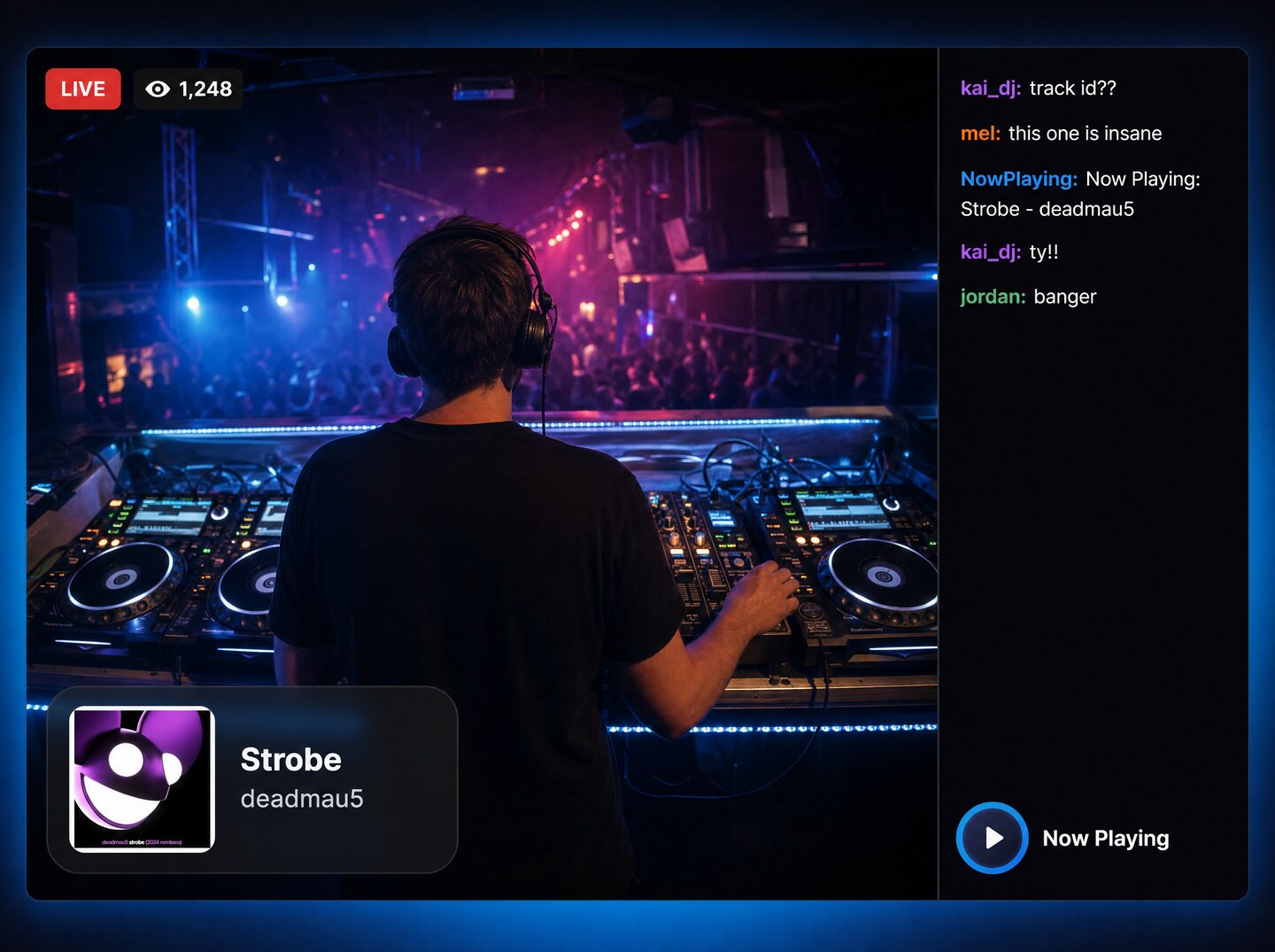Viewport: 1275px width, 952px height.
Task: Click kai_dj username on 'track id??' message
Action: click(x=991, y=89)
